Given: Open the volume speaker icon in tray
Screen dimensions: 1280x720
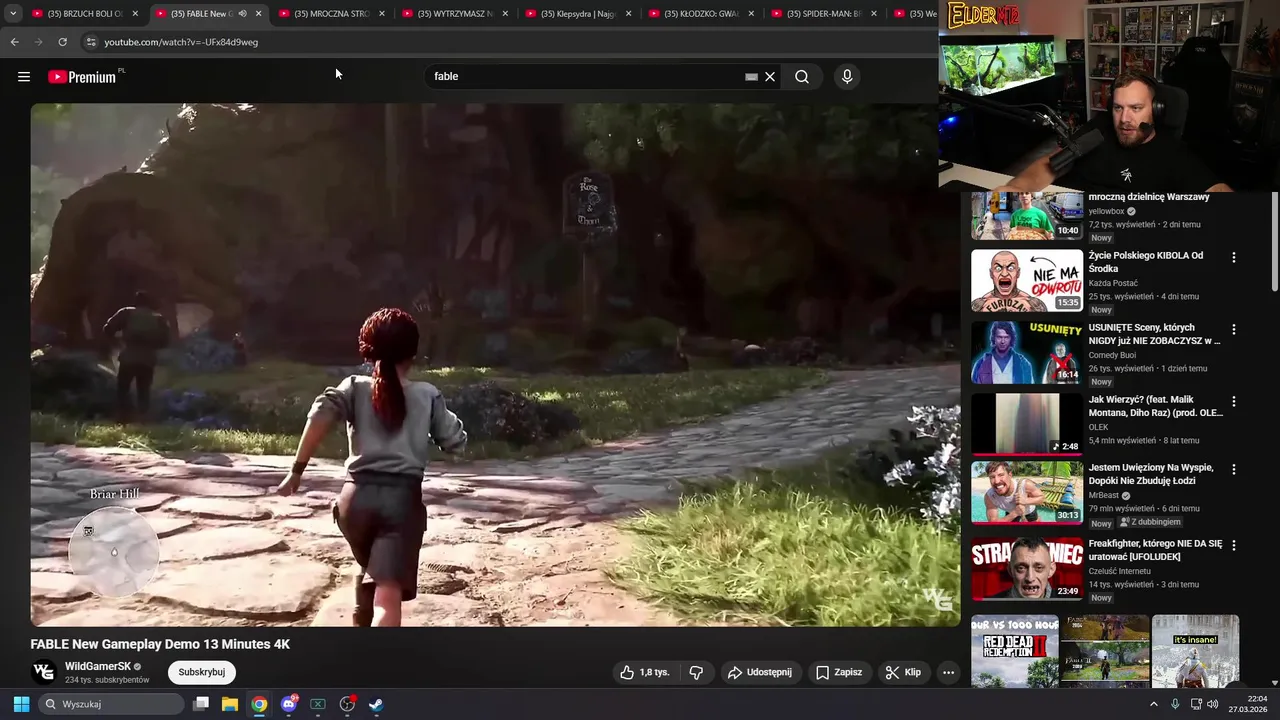Looking at the screenshot, I should tap(1212, 704).
